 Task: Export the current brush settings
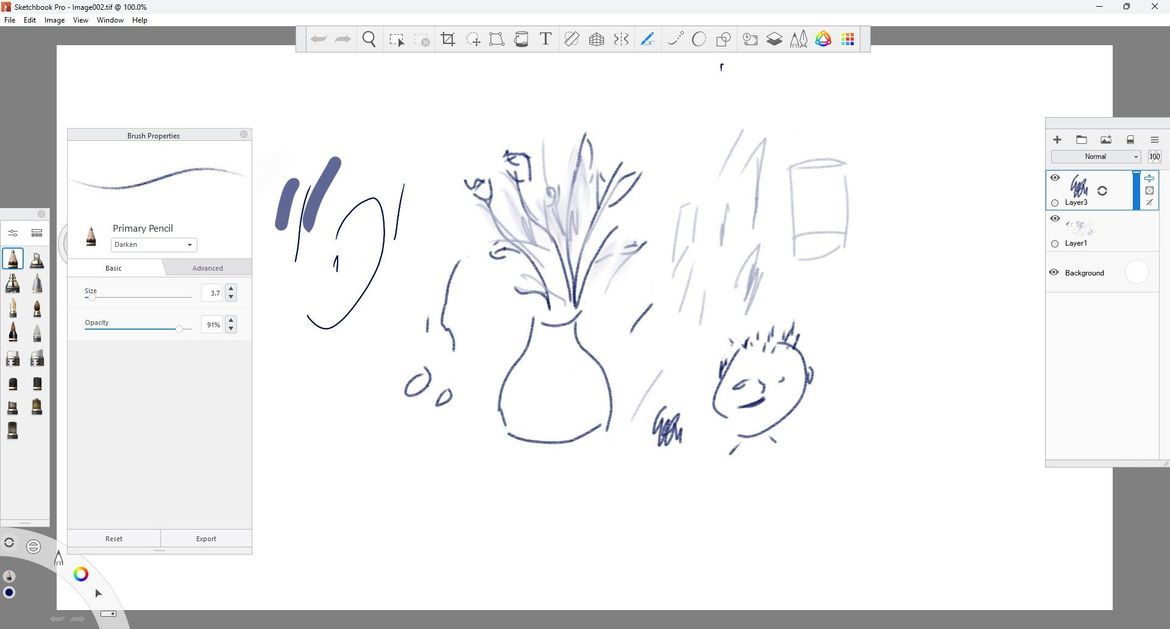tap(206, 538)
